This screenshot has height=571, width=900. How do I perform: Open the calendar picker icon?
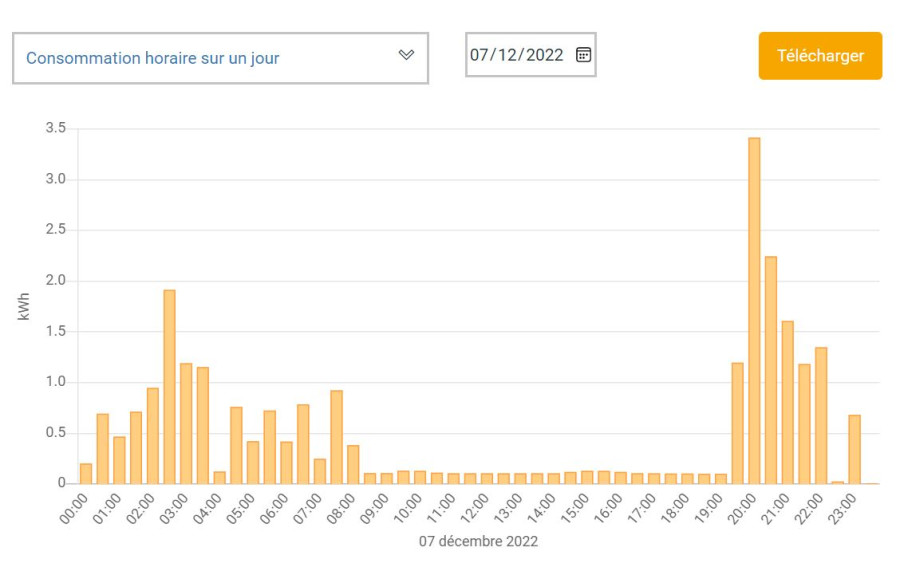pos(583,55)
